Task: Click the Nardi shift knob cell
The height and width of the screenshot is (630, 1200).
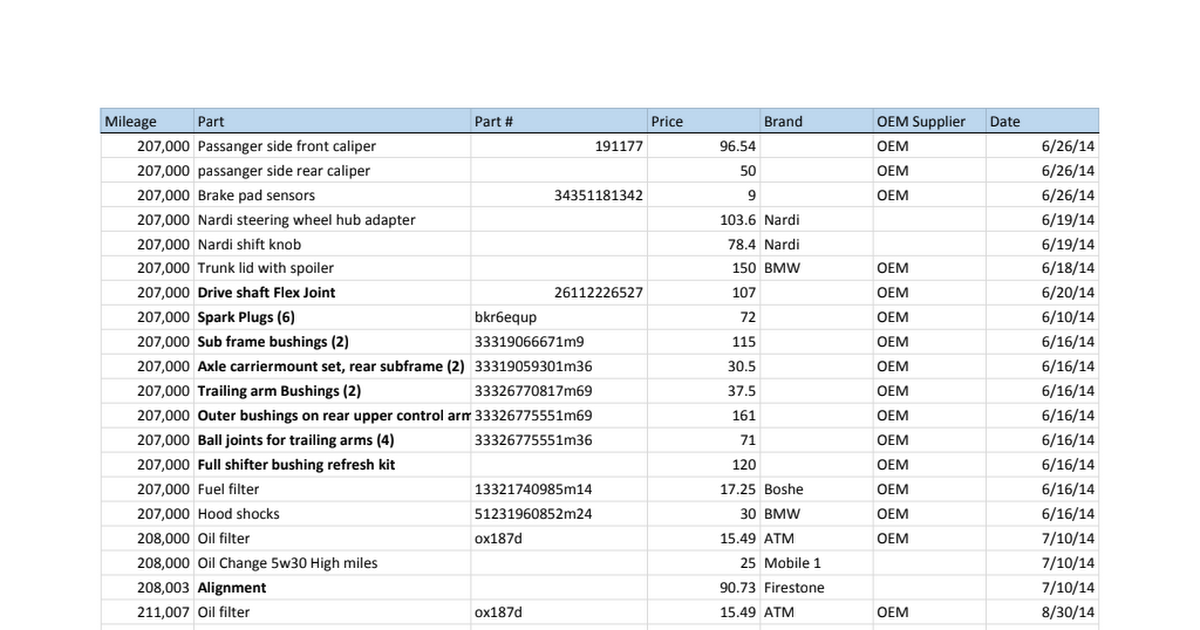Action: [x=332, y=244]
